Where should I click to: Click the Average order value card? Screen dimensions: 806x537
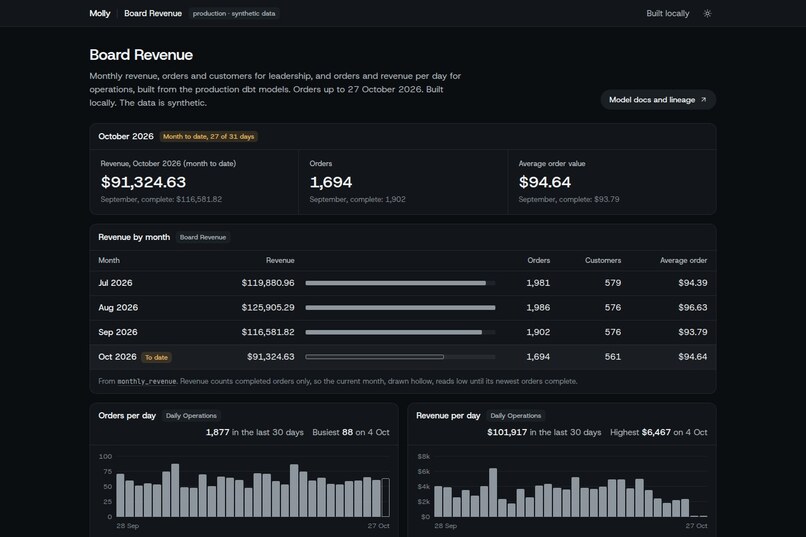pyautogui.click(x=612, y=182)
